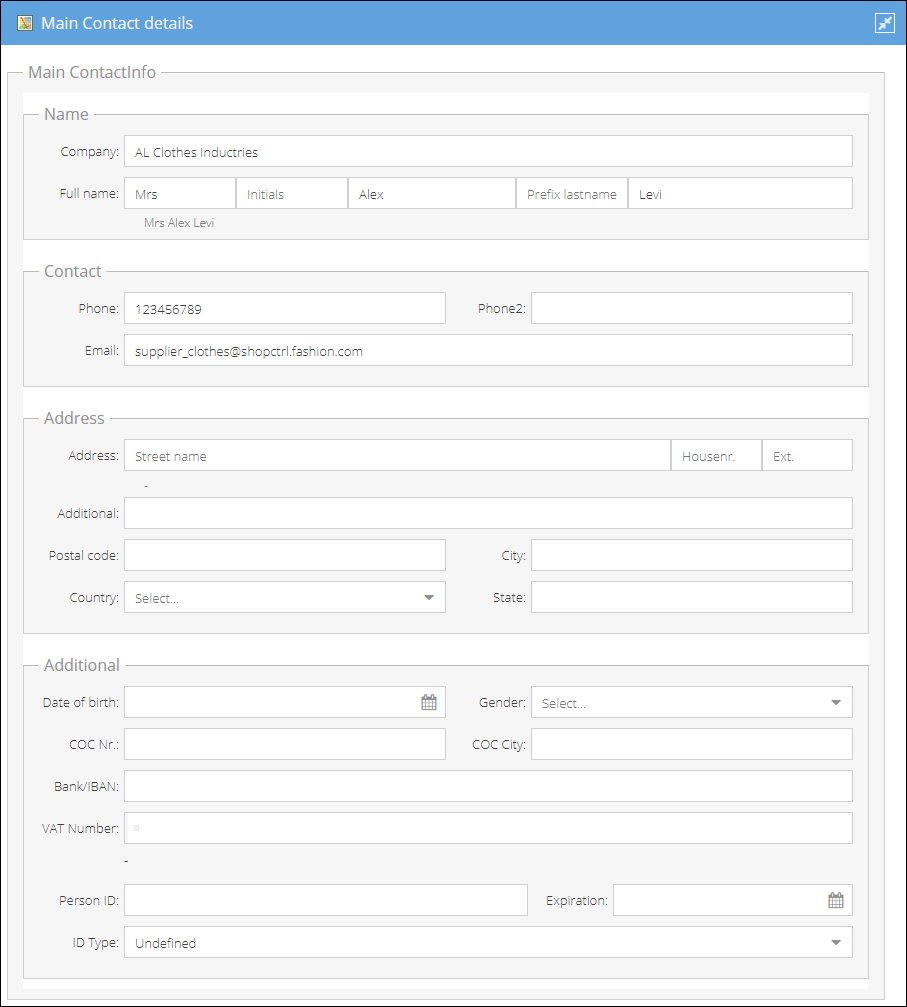Open the Date of birth calendar picker
This screenshot has width=907, height=1007.
point(428,702)
